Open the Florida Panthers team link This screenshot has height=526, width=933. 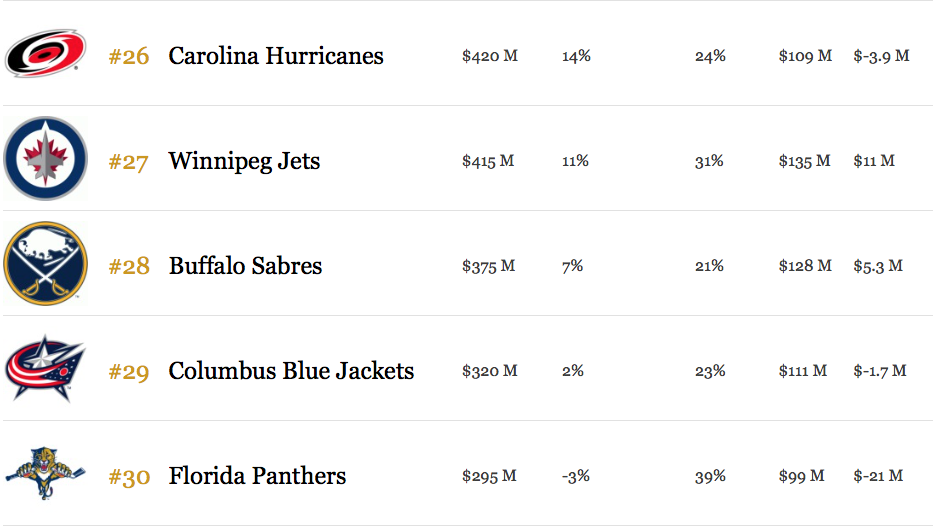click(257, 476)
